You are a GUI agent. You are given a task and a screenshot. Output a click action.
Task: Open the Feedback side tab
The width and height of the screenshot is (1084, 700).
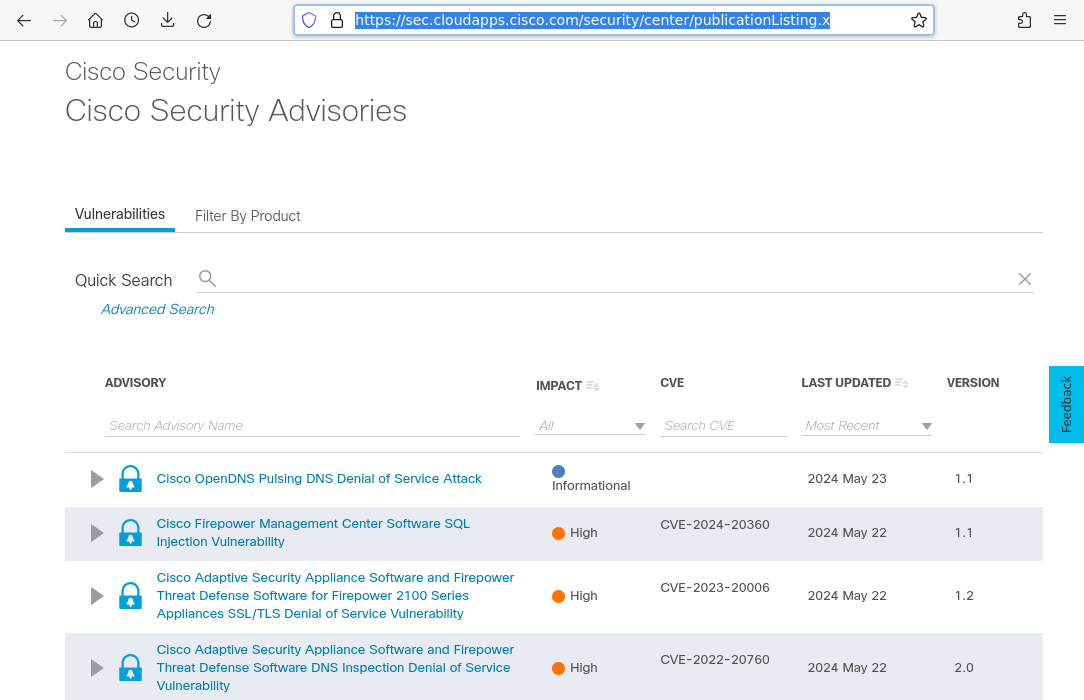[x=1066, y=404]
